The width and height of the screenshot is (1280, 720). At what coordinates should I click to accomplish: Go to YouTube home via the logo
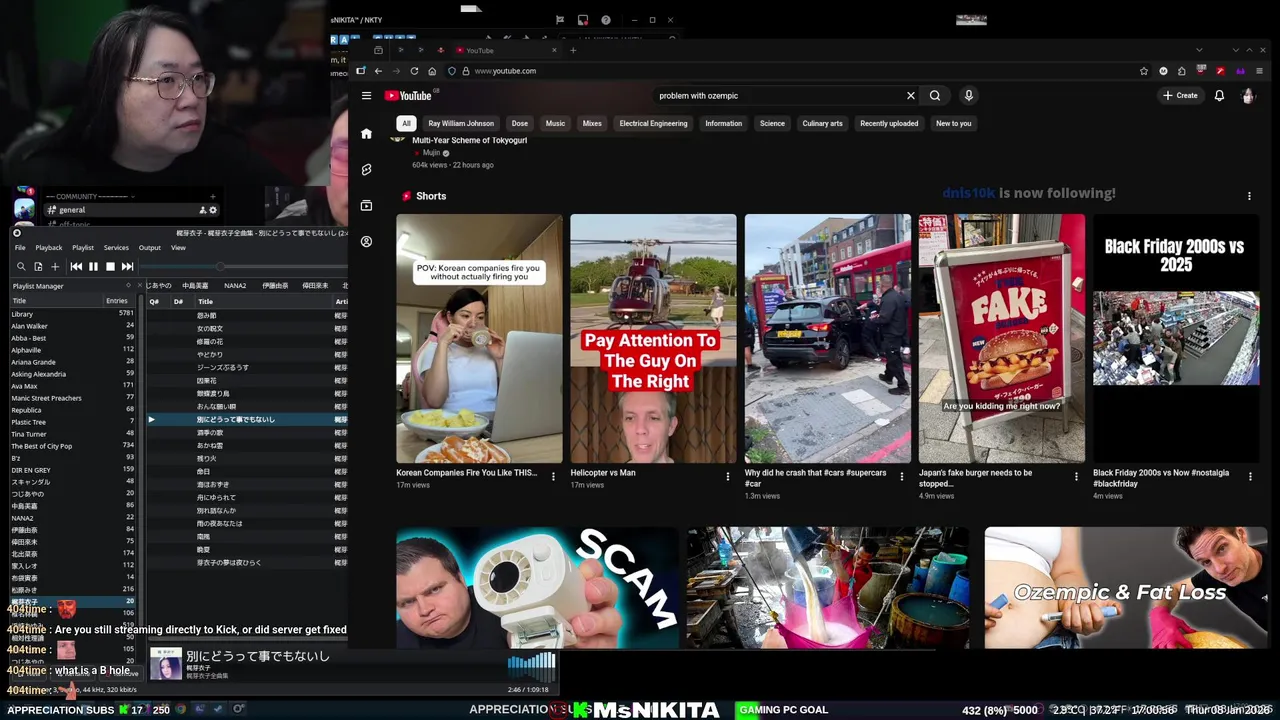coord(408,96)
